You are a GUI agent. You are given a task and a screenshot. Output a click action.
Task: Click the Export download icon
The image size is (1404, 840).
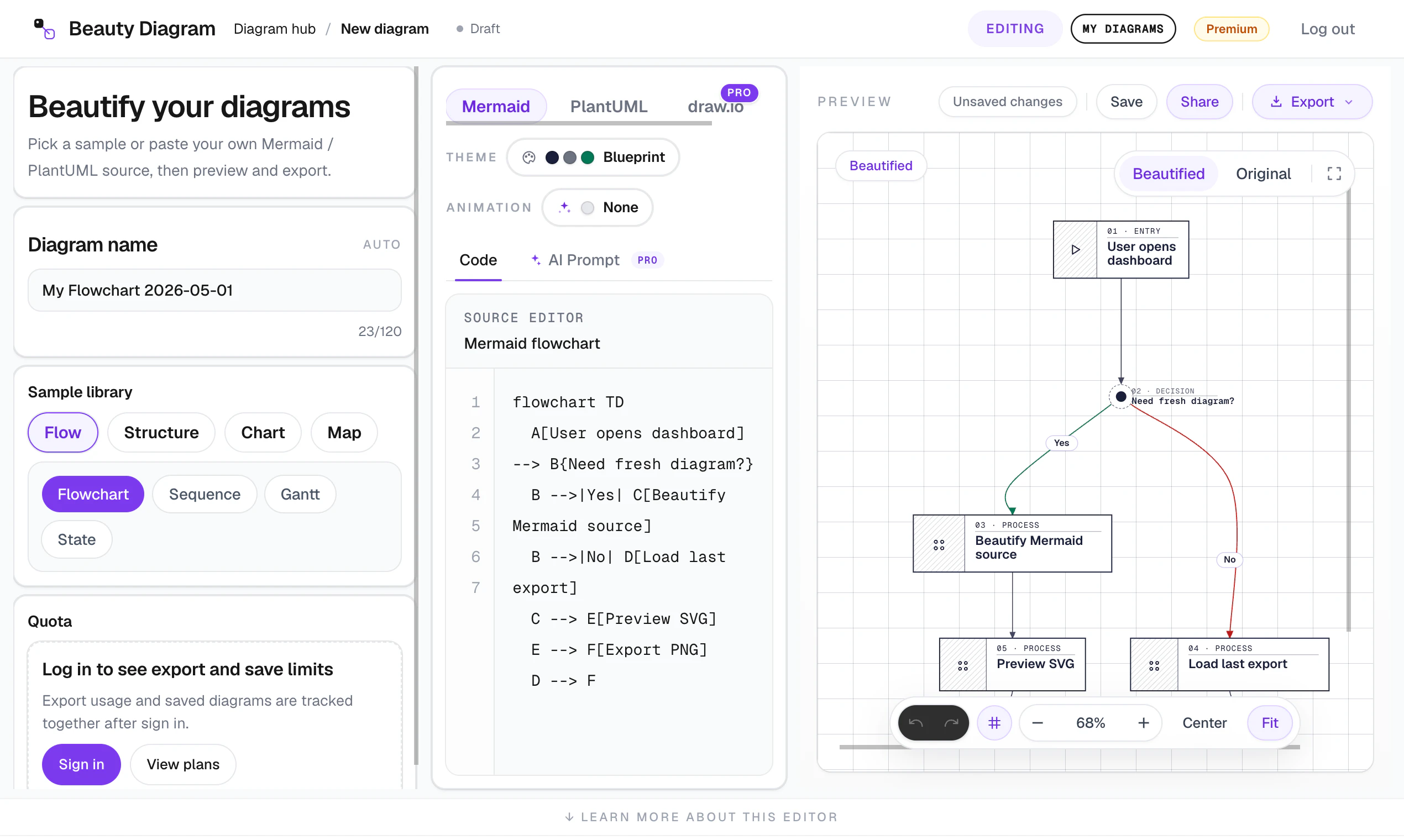(1276, 102)
